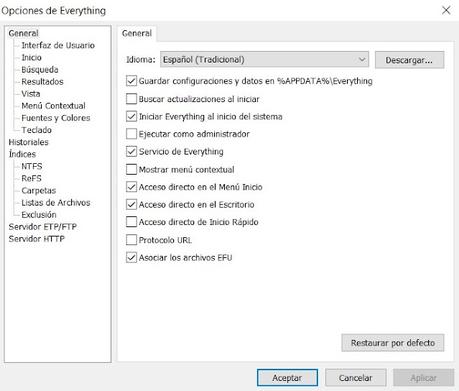Uncheck Iniciar Everything al inicio del sistema
The image size is (459, 391).
[x=131, y=116]
